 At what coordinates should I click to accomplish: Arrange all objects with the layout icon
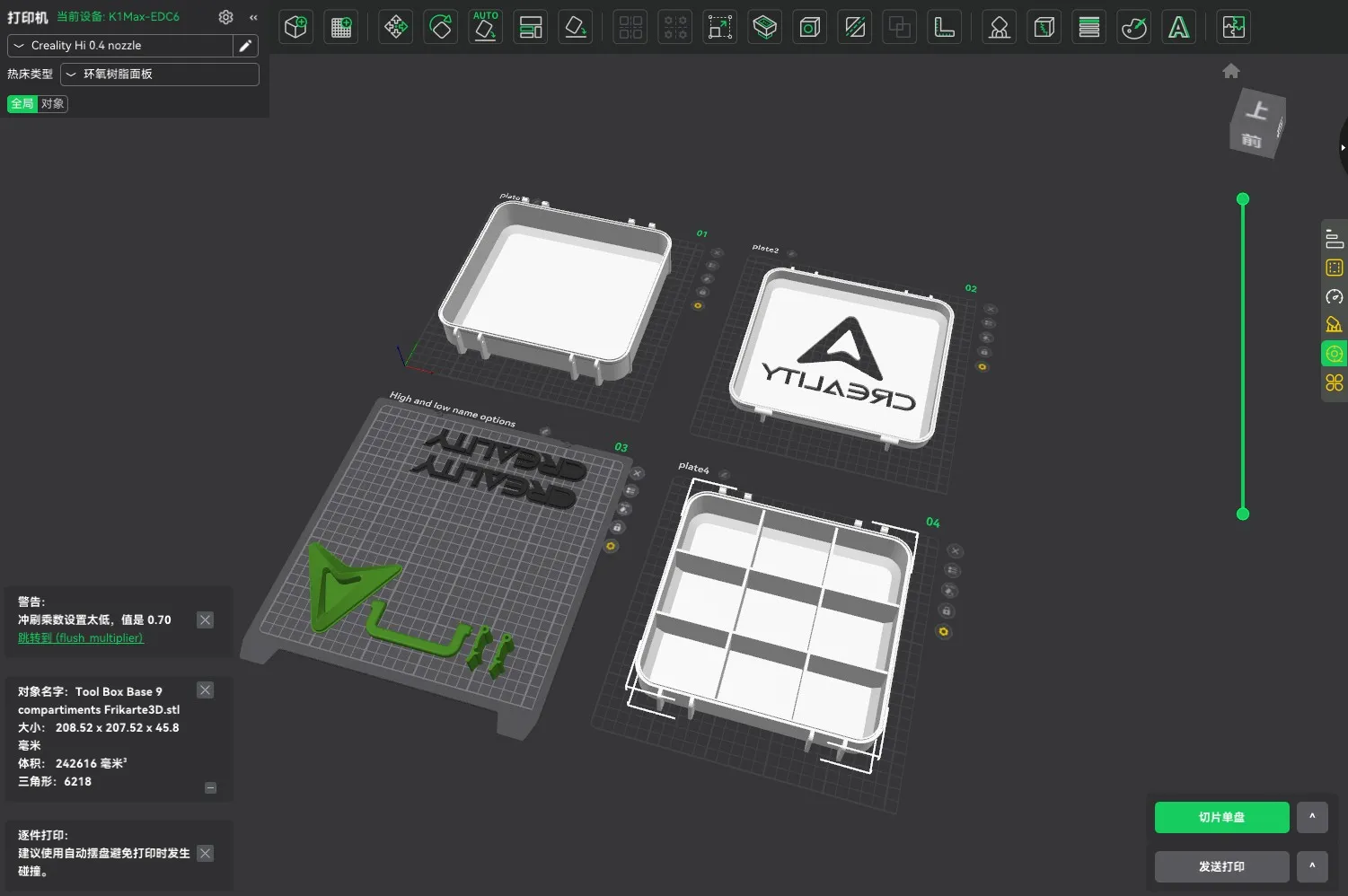coord(531,27)
